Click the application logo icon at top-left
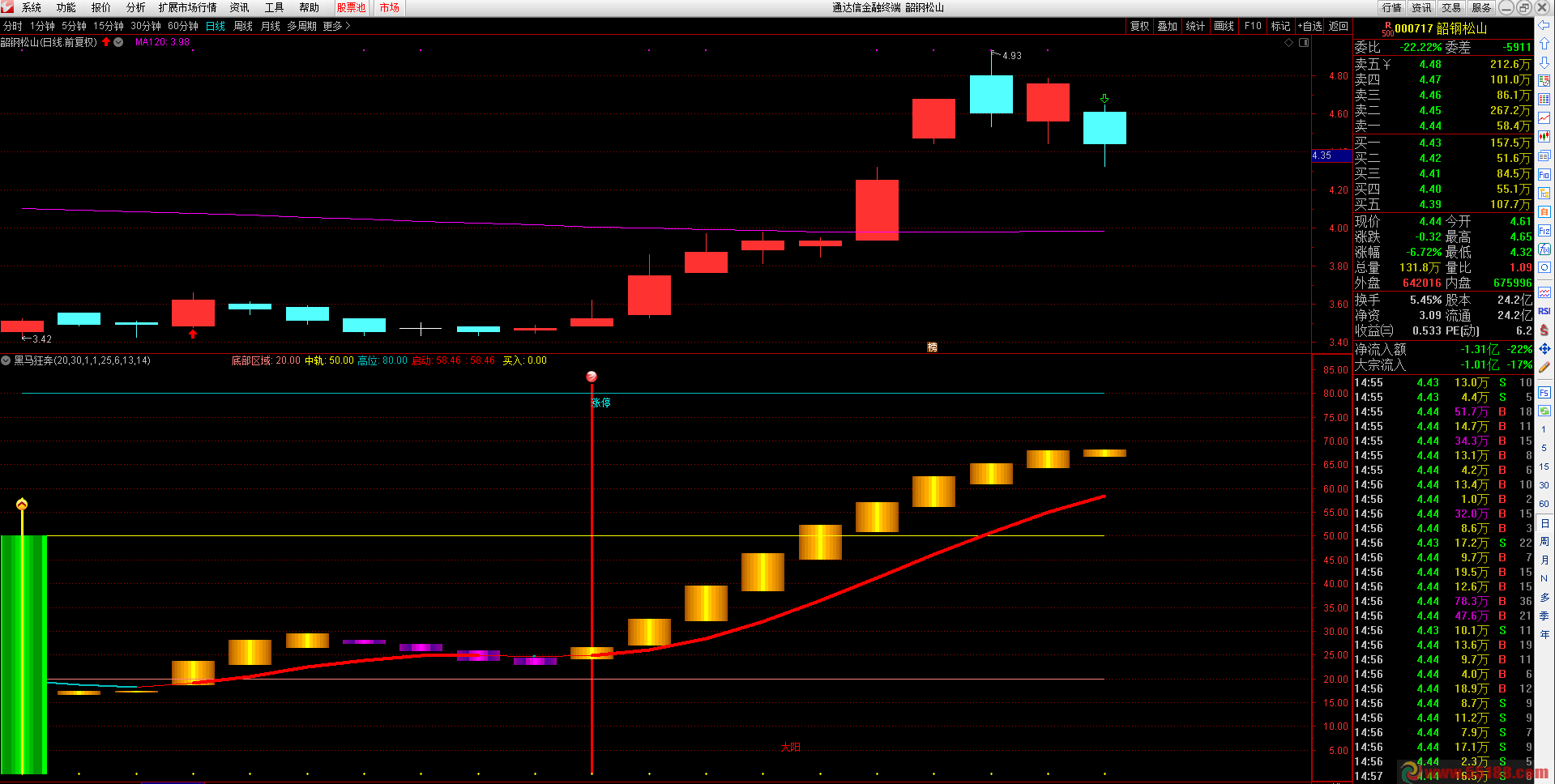Screen dimensions: 1555x784 [x=7, y=7]
